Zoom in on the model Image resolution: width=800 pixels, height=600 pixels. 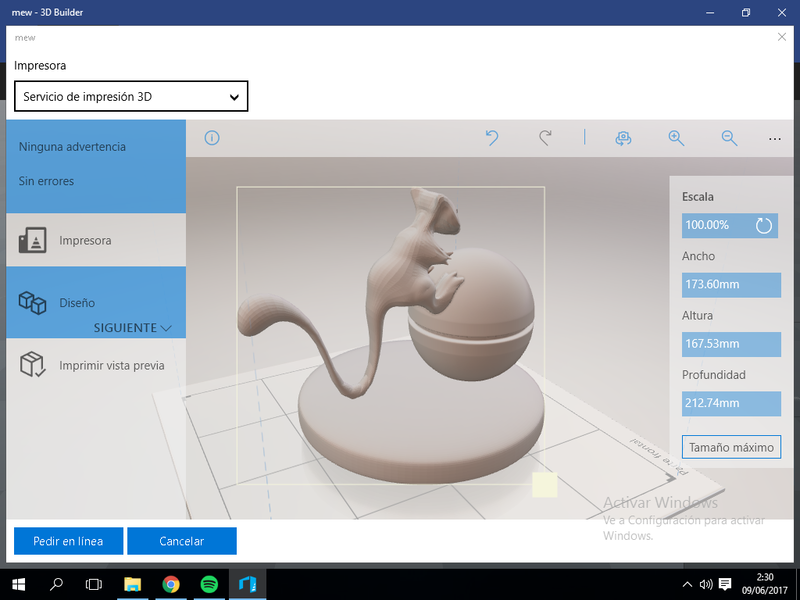[677, 138]
